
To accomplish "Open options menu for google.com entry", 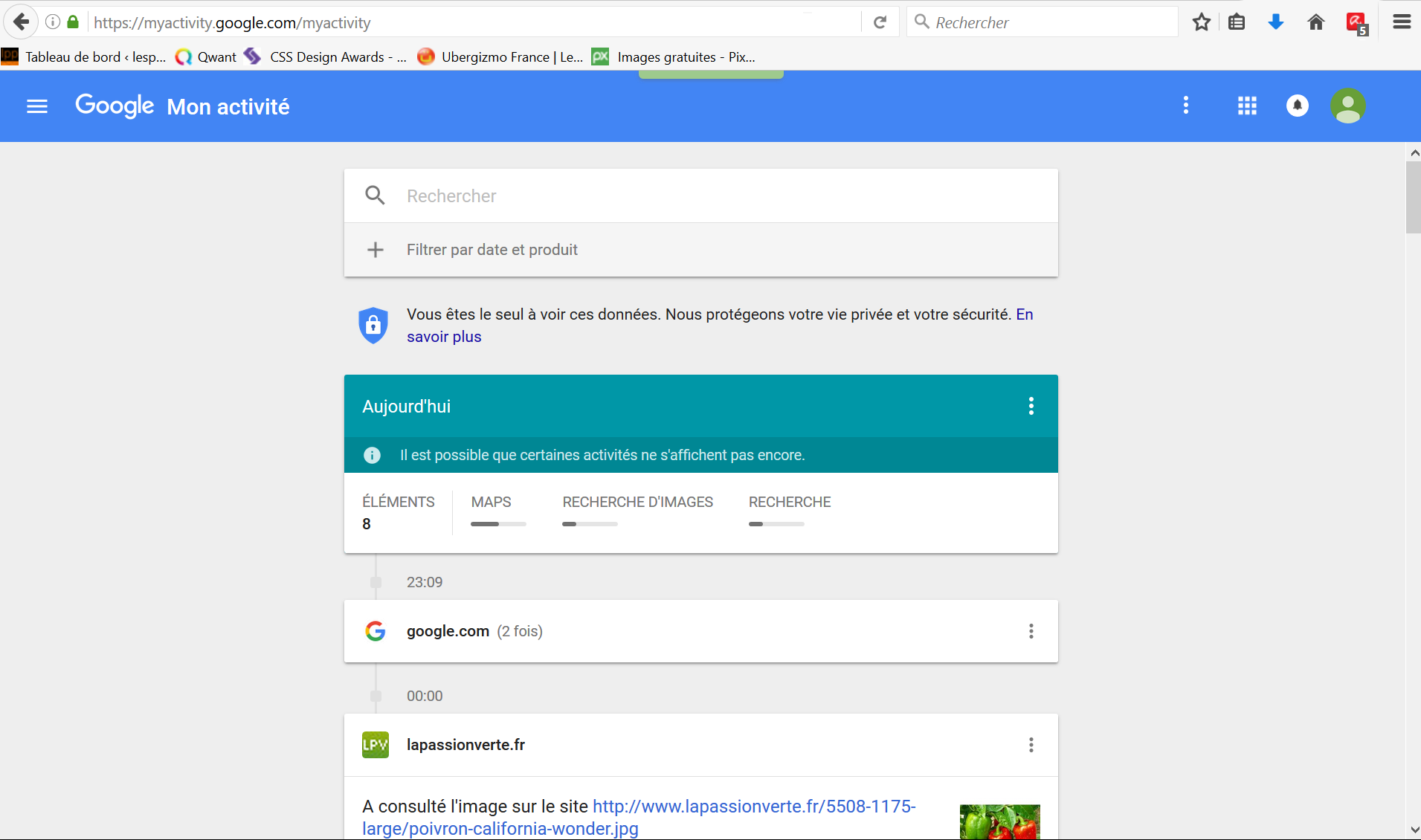I will (1031, 631).
